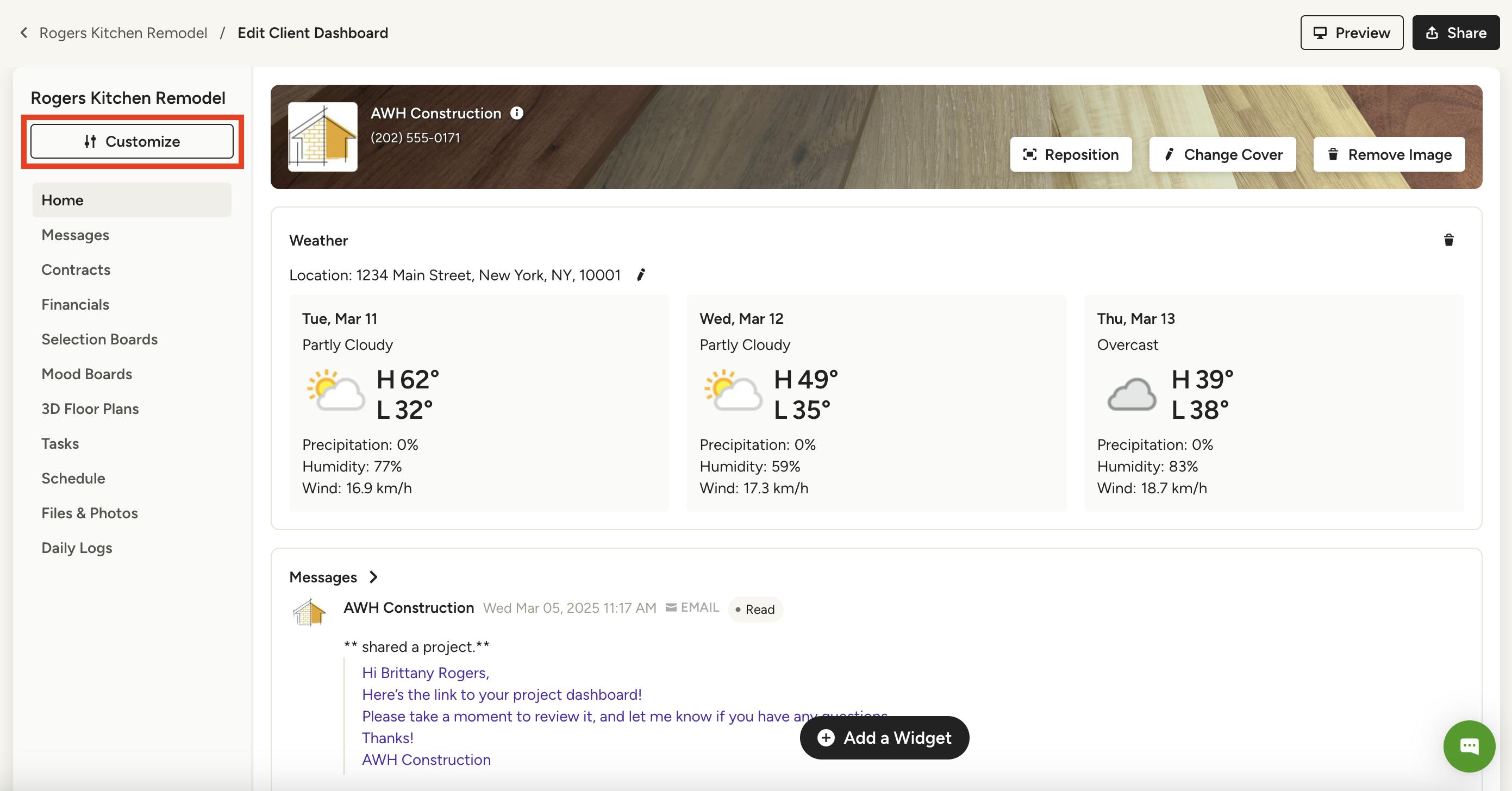
Task: Click the 'Thu, Mar 13' date heading
Action: [x=1136, y=319]
